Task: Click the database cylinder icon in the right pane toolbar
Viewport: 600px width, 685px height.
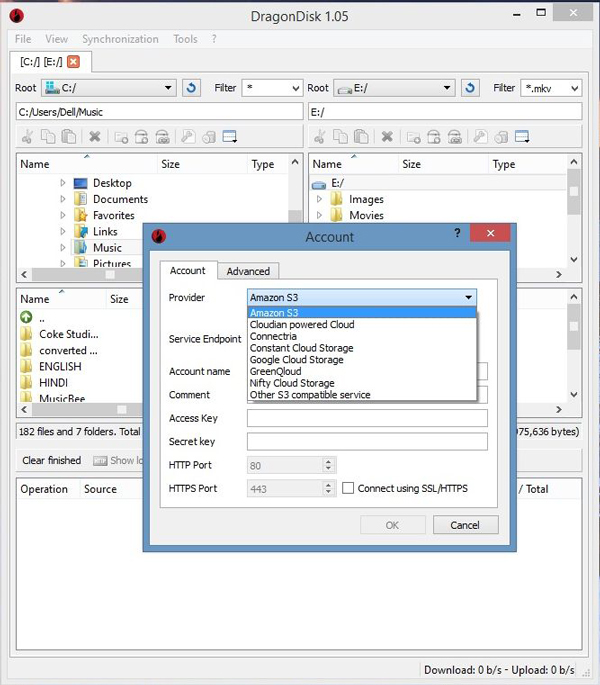Action: pos(501,137)
